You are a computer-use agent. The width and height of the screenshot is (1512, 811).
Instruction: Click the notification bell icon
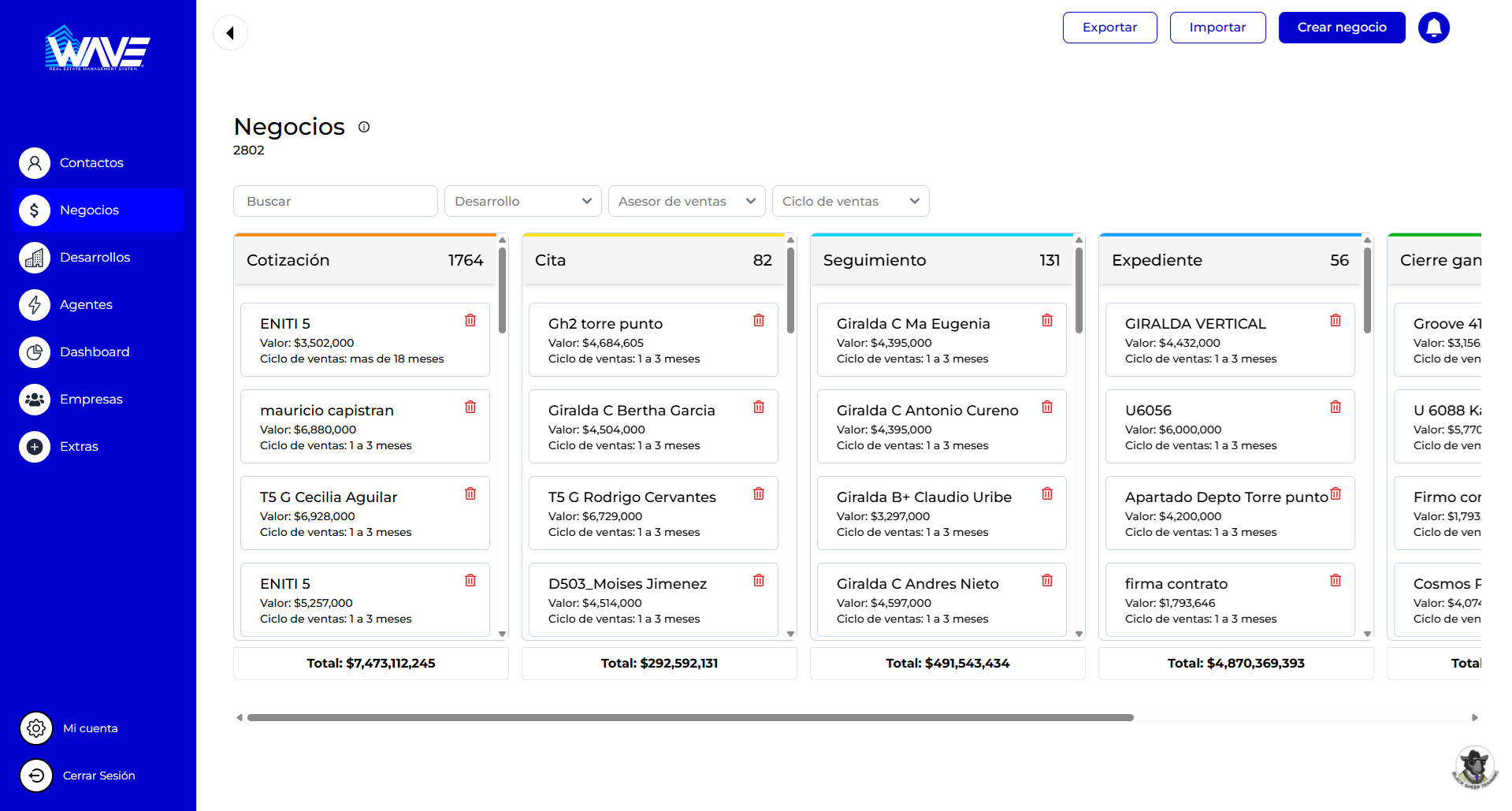point(1433,28)
